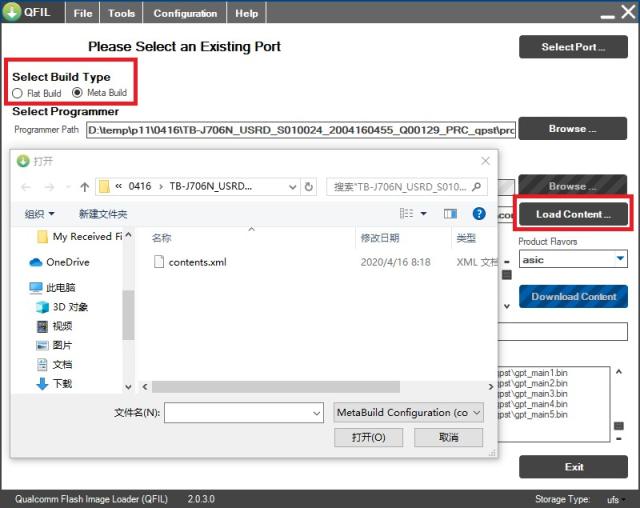Click the sidebar vertical scrollbar thumb

click(x=128, y=315)
